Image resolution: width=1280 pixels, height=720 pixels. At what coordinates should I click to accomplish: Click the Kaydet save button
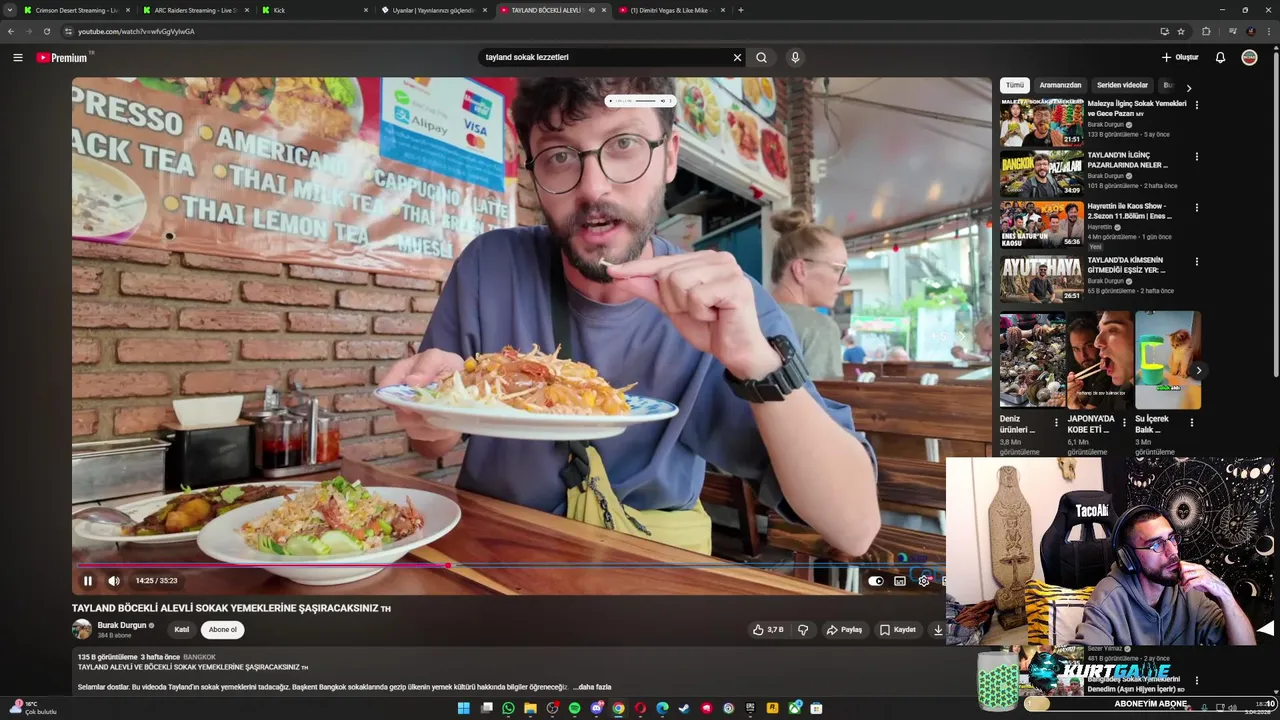click(898, 630)
